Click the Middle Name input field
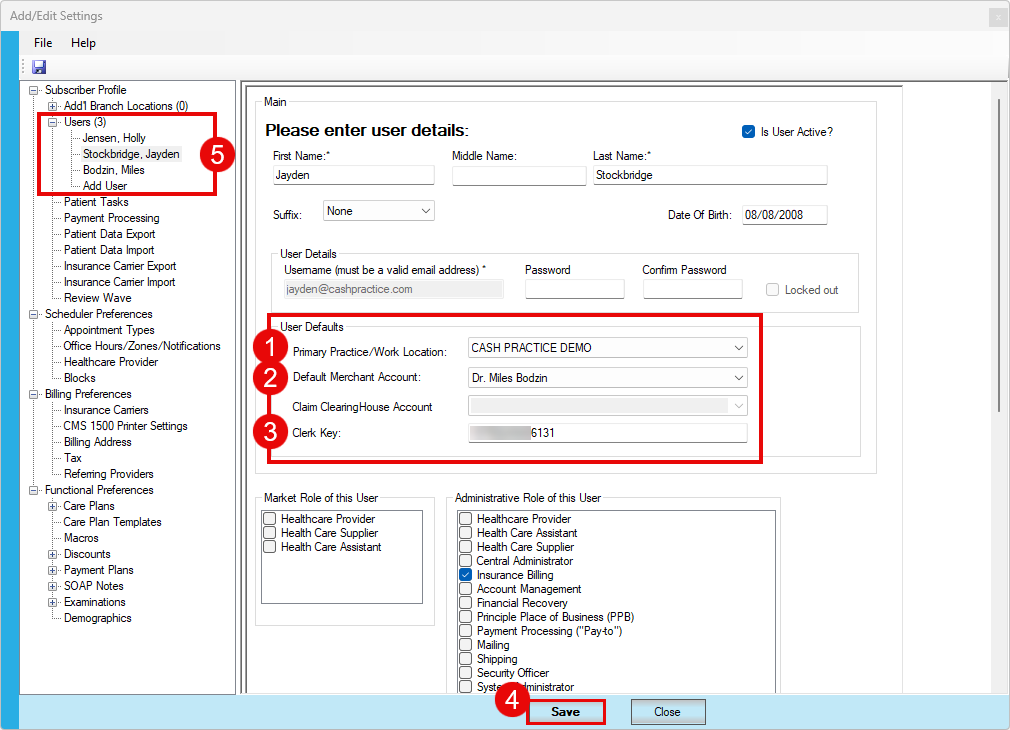This screenshot has height=730, width=1010. pos(519,175)
